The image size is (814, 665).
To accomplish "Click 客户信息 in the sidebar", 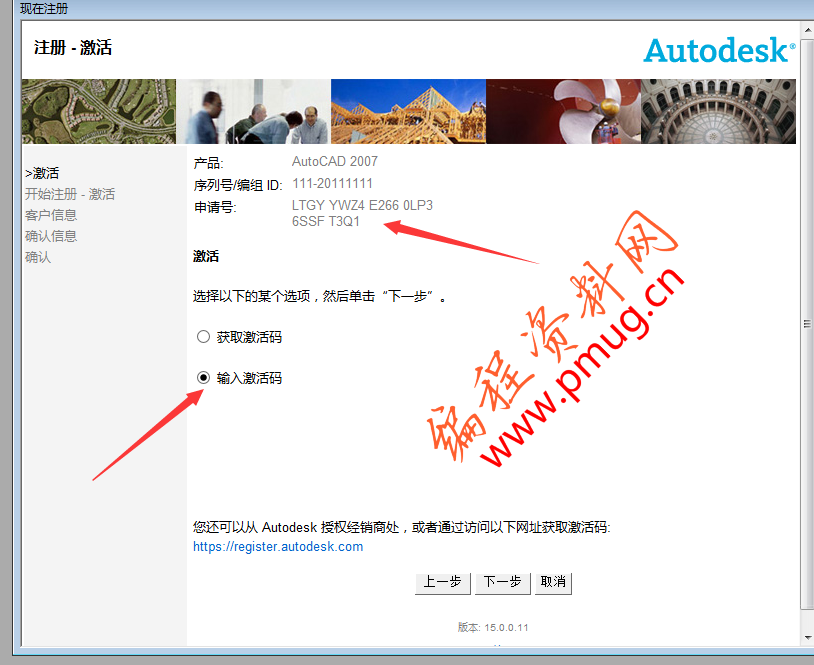I will (51, 215).
